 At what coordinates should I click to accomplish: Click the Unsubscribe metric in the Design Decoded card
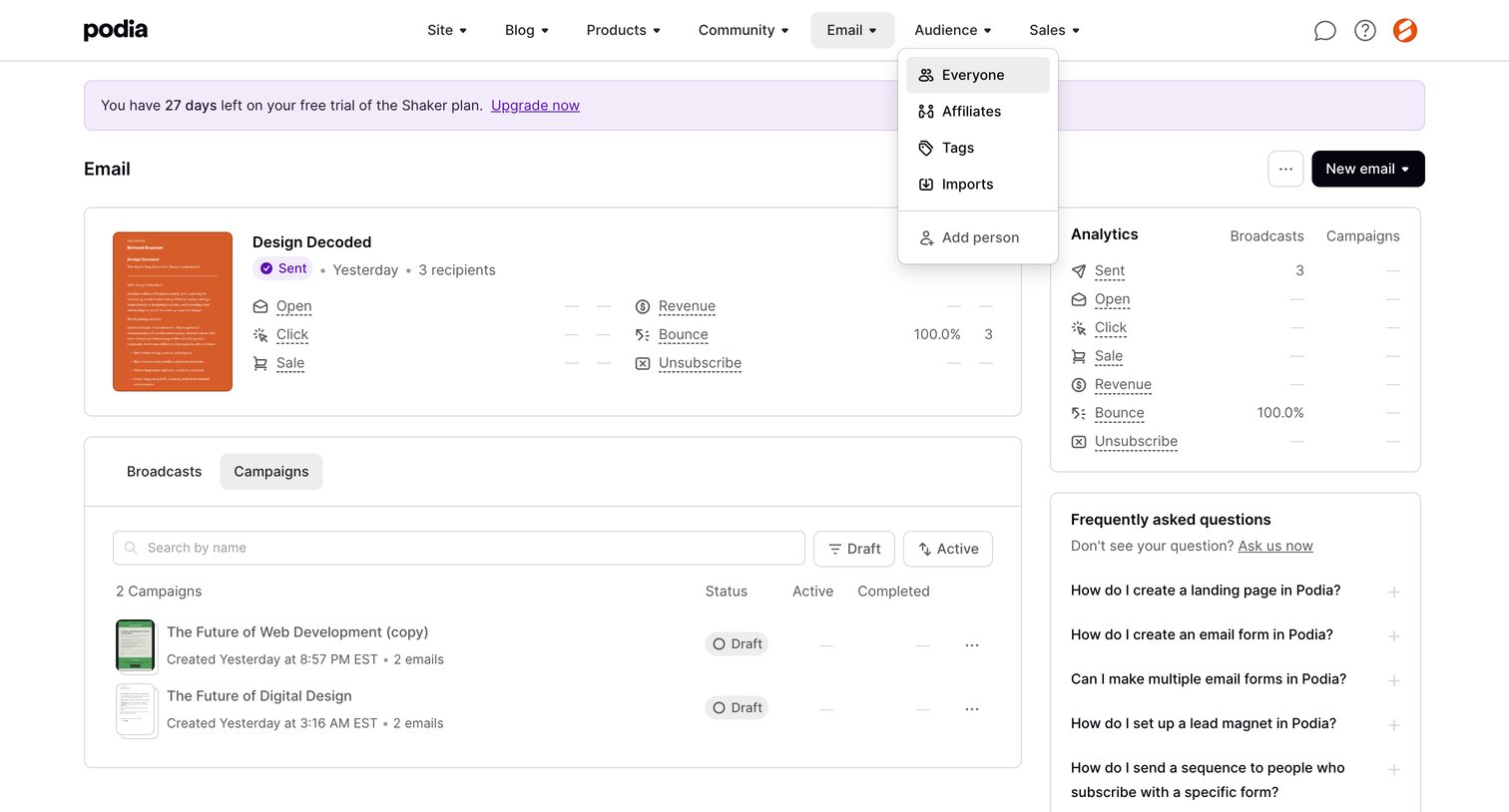point(700,363)
